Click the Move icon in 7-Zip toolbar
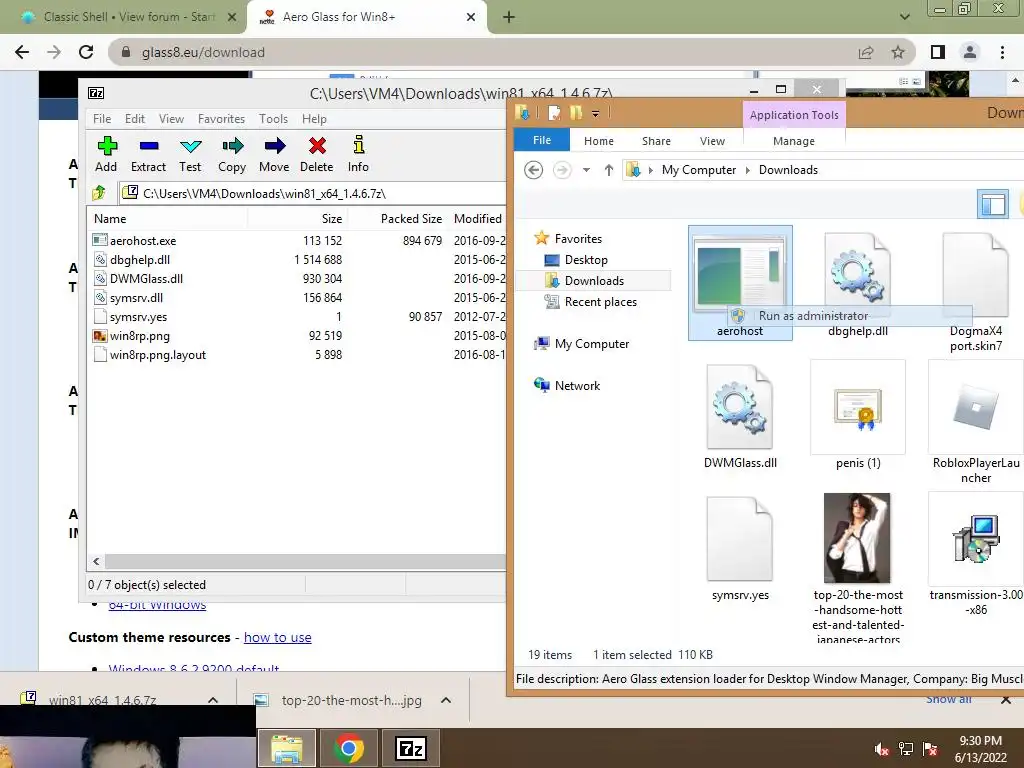This screenshot has height=768, width=1024. (274, 154)
